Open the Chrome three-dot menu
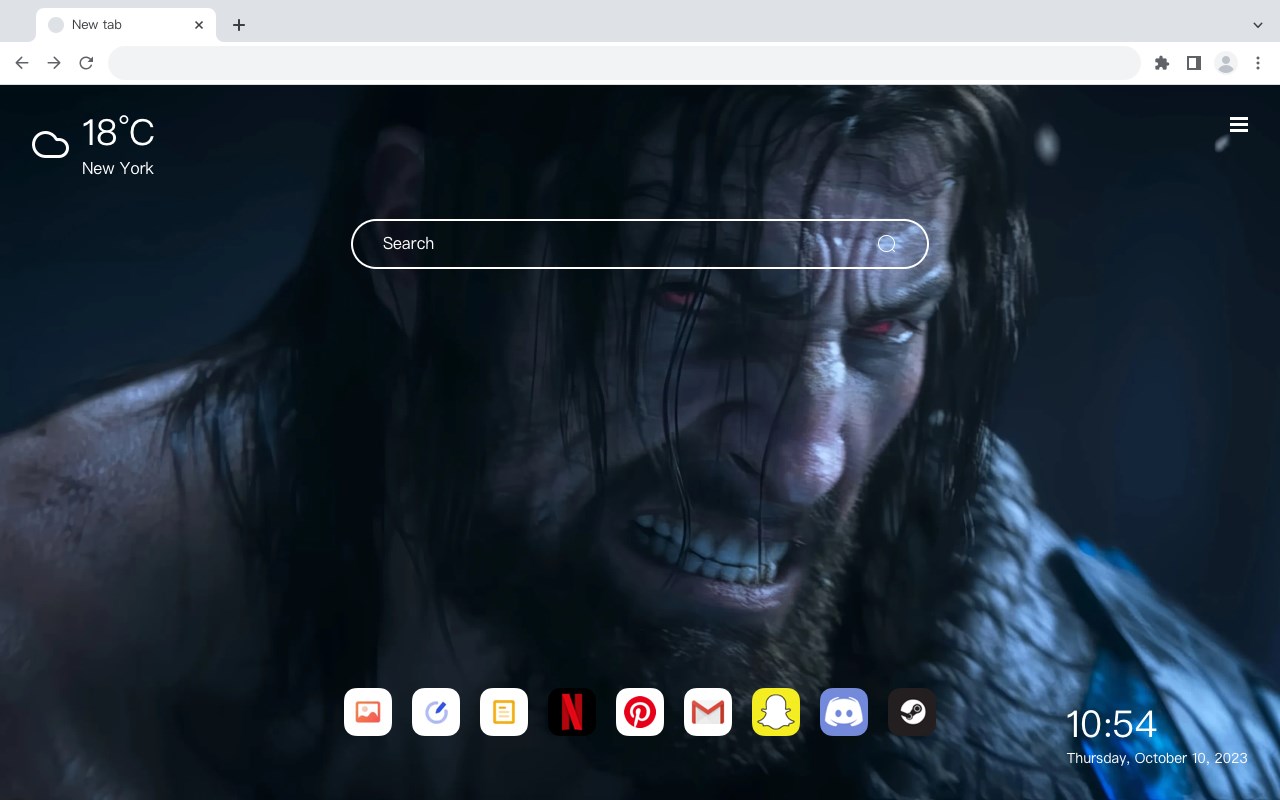This screenshot has height=800, width=1280. tap(1258, 63)
